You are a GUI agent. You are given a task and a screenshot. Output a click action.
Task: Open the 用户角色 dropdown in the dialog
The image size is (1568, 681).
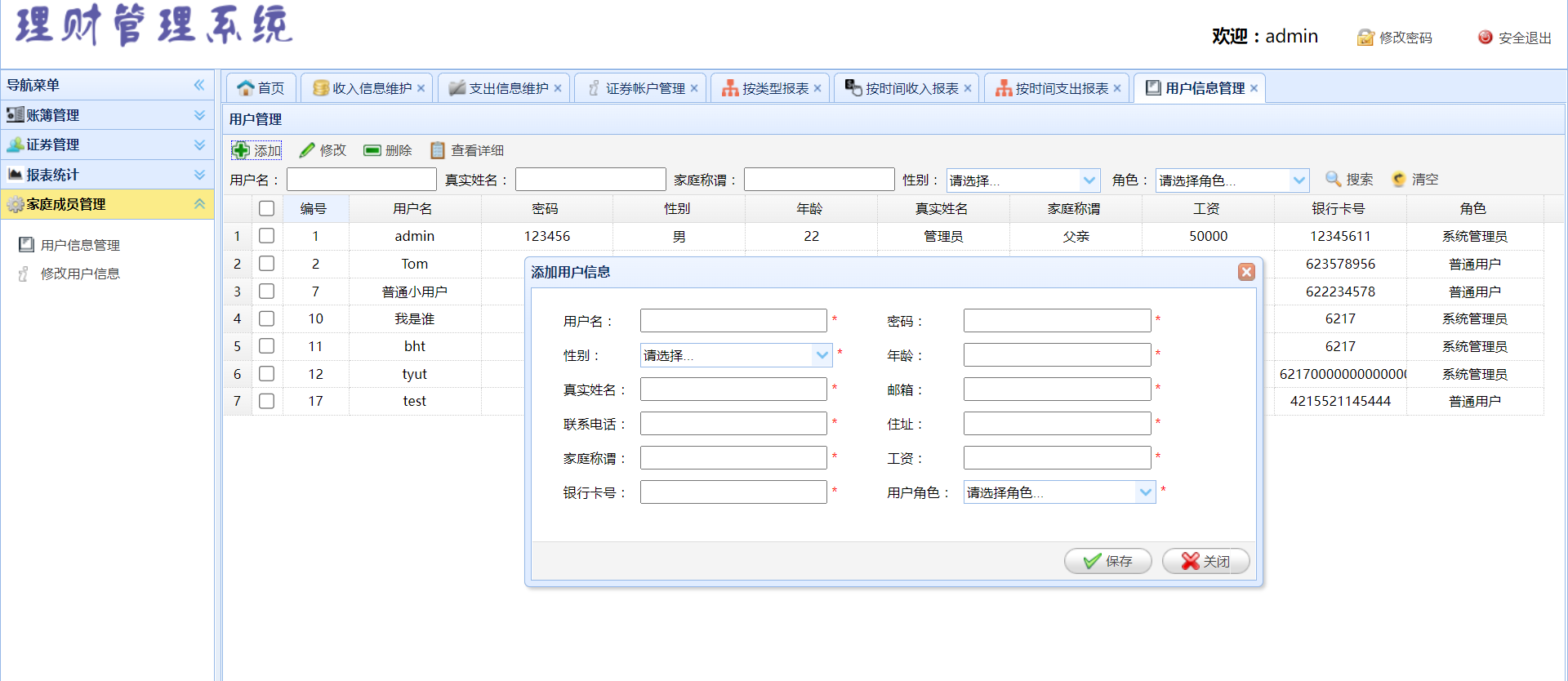pyautogui.click(x=1145, y=492)
